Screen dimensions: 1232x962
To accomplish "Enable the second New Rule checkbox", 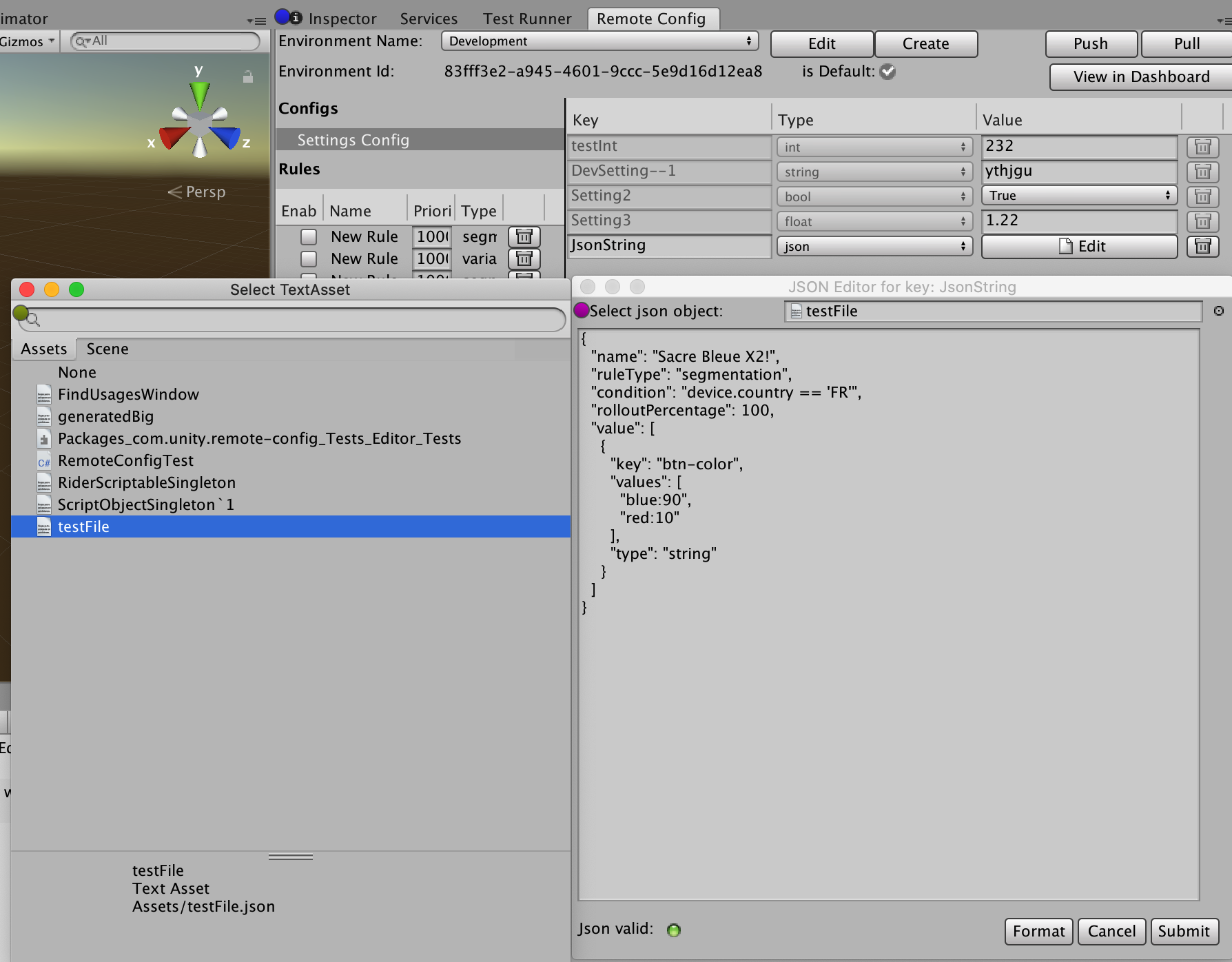I will coord(308,258).
